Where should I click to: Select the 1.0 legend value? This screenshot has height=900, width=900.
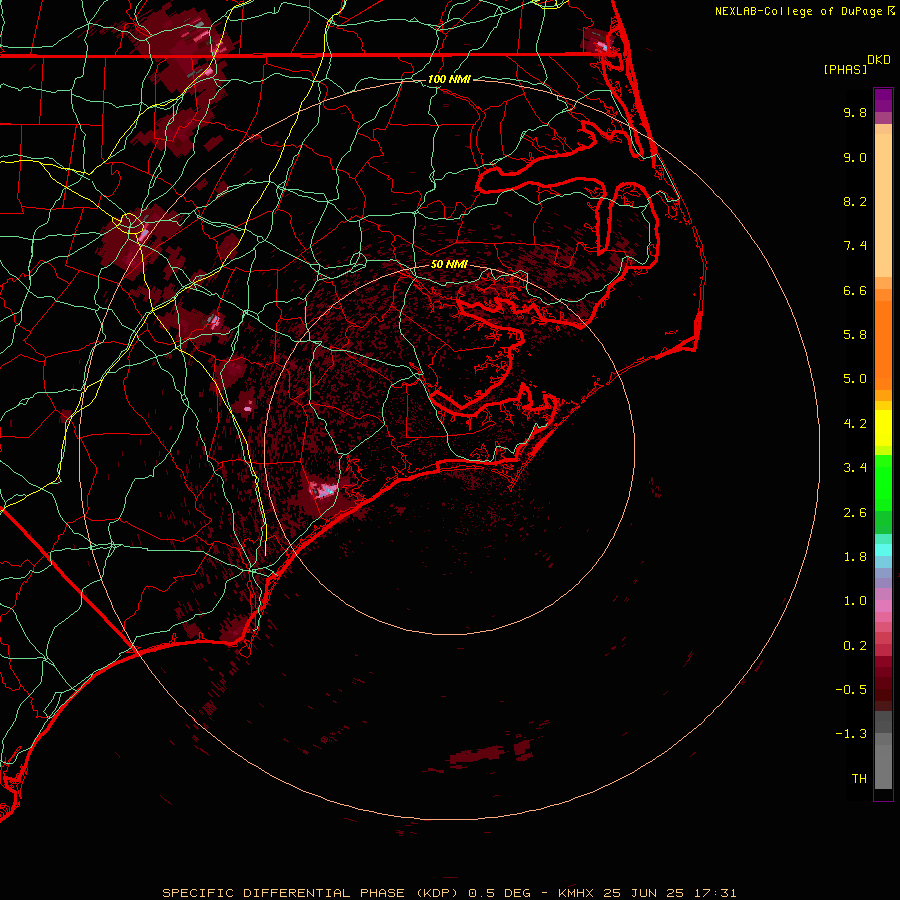point(855,601)
